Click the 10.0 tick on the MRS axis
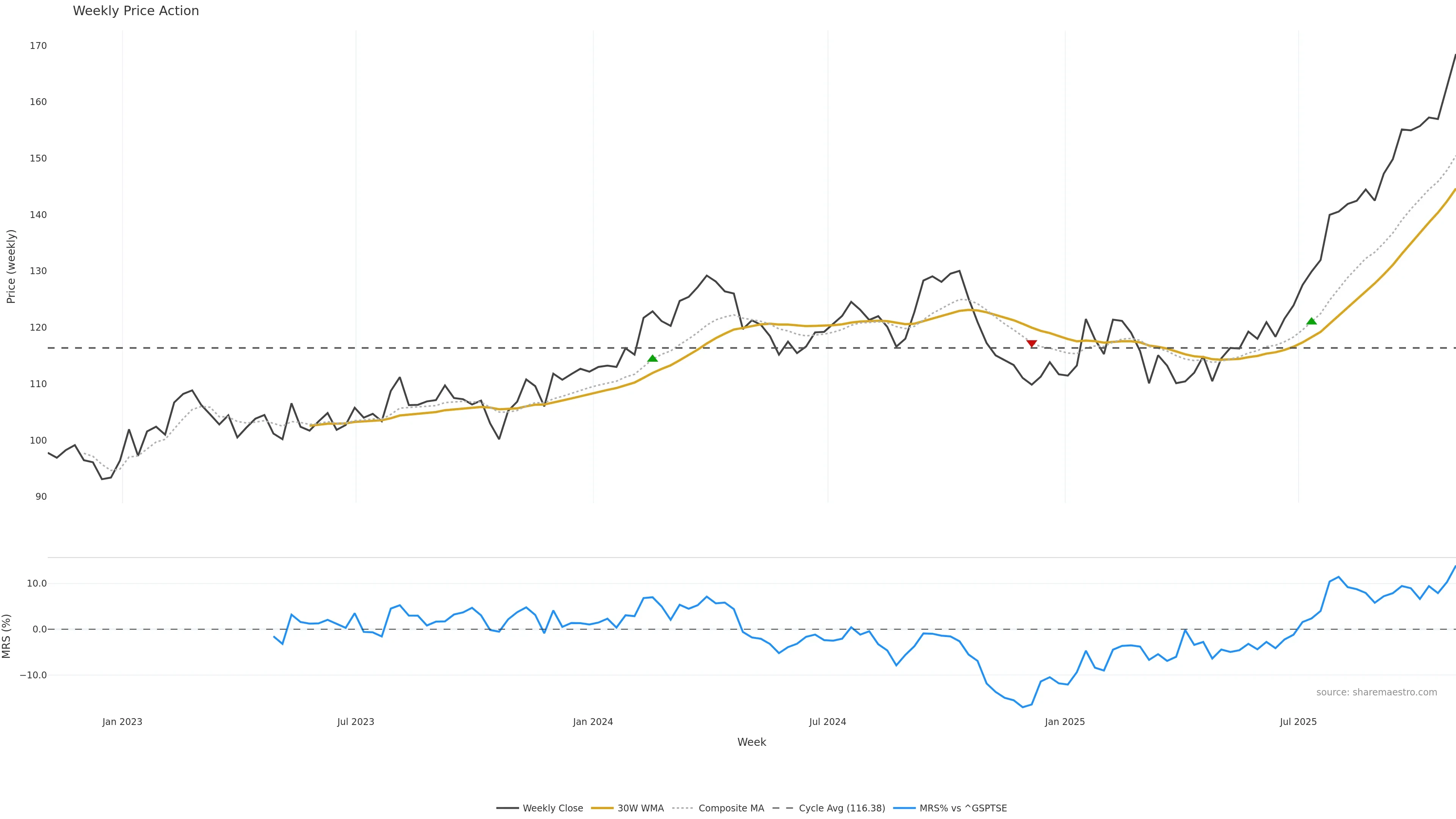Image resolution: width=1456 pixels, height=819 pixels. click(x=37, y=583)
